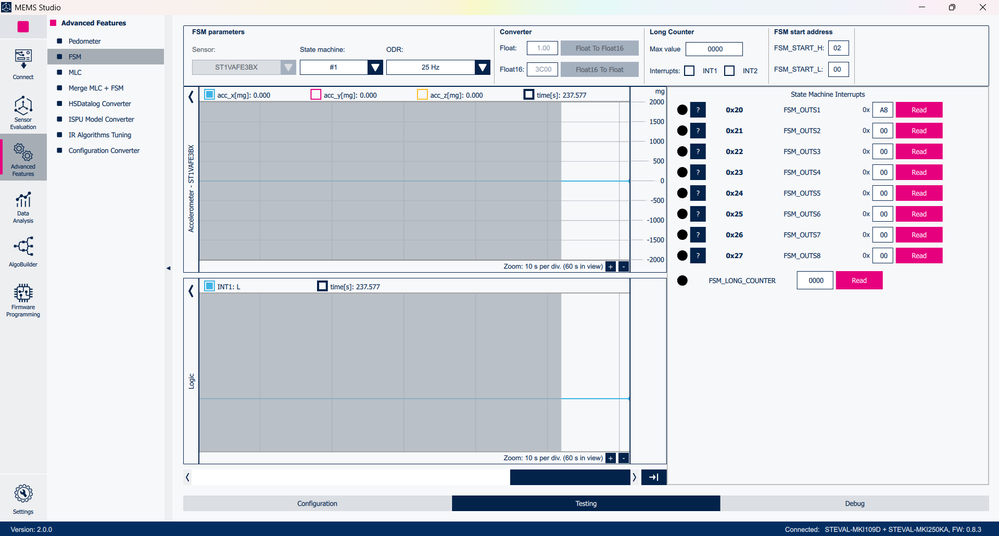
Task: Read FSM_OUTS5 register
Action: point(919,193)
